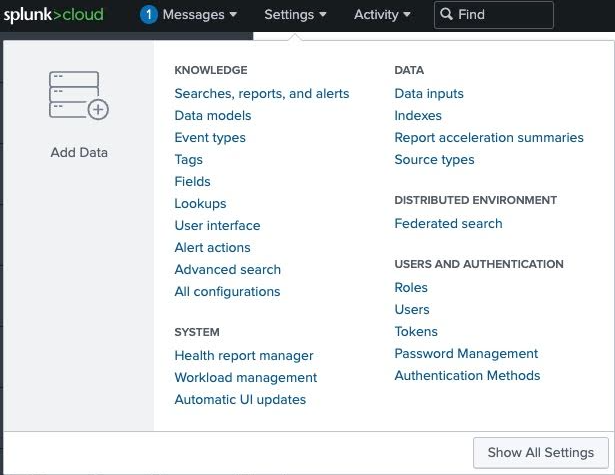Go to Data models settings
The width and height of the screenshot is (615, 475).
pos(212,115)
